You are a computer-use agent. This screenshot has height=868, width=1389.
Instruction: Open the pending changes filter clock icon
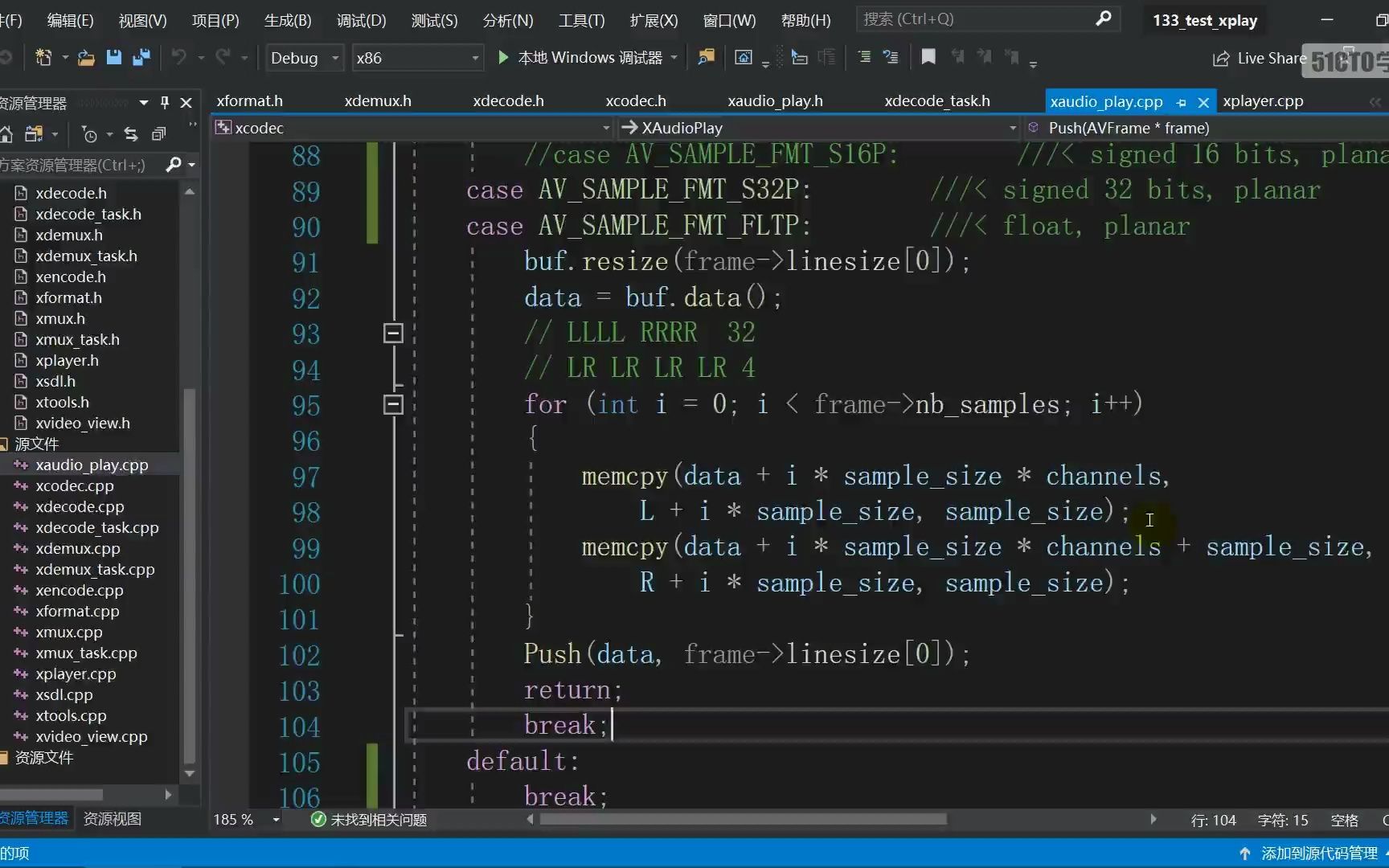pyautogui.click(x=90, y=134)
